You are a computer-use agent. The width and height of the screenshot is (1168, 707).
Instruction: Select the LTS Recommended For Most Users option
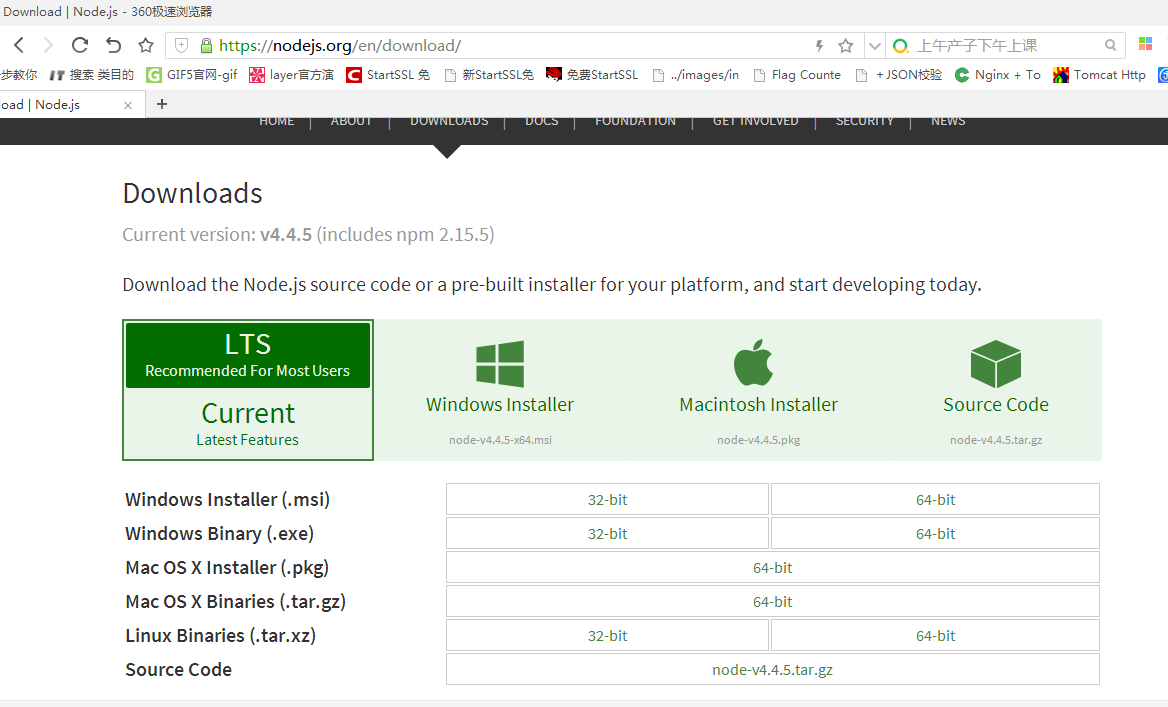click(x=248, y=355)
